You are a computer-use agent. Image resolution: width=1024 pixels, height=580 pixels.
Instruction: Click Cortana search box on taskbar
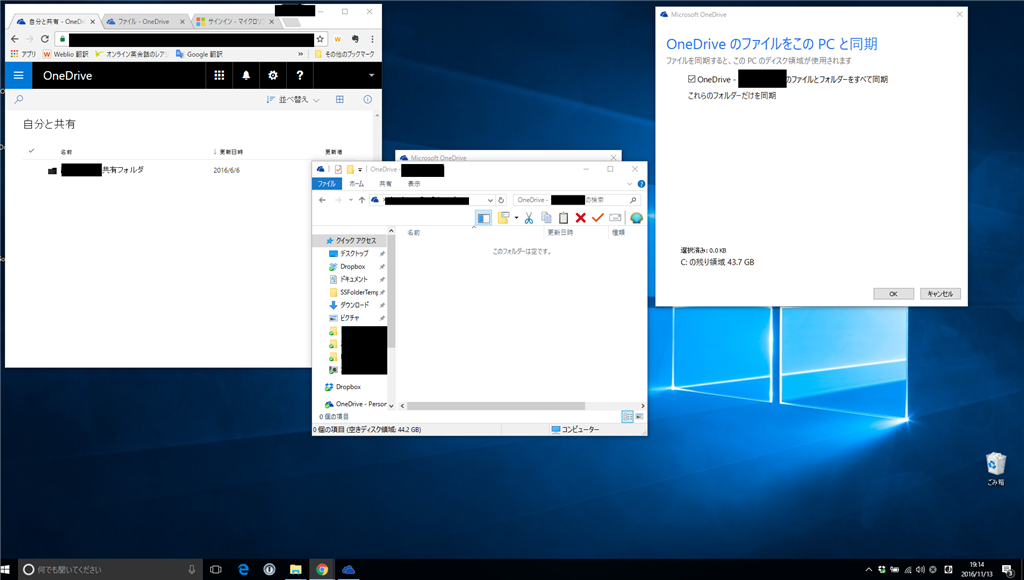click(x=110, y=570)
